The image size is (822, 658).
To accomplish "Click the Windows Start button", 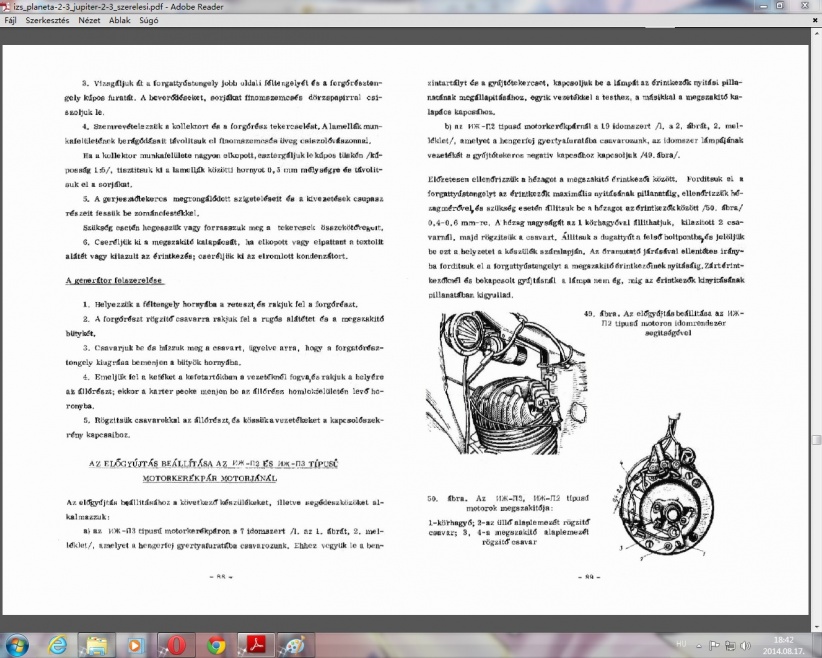I will coord(17,644).
